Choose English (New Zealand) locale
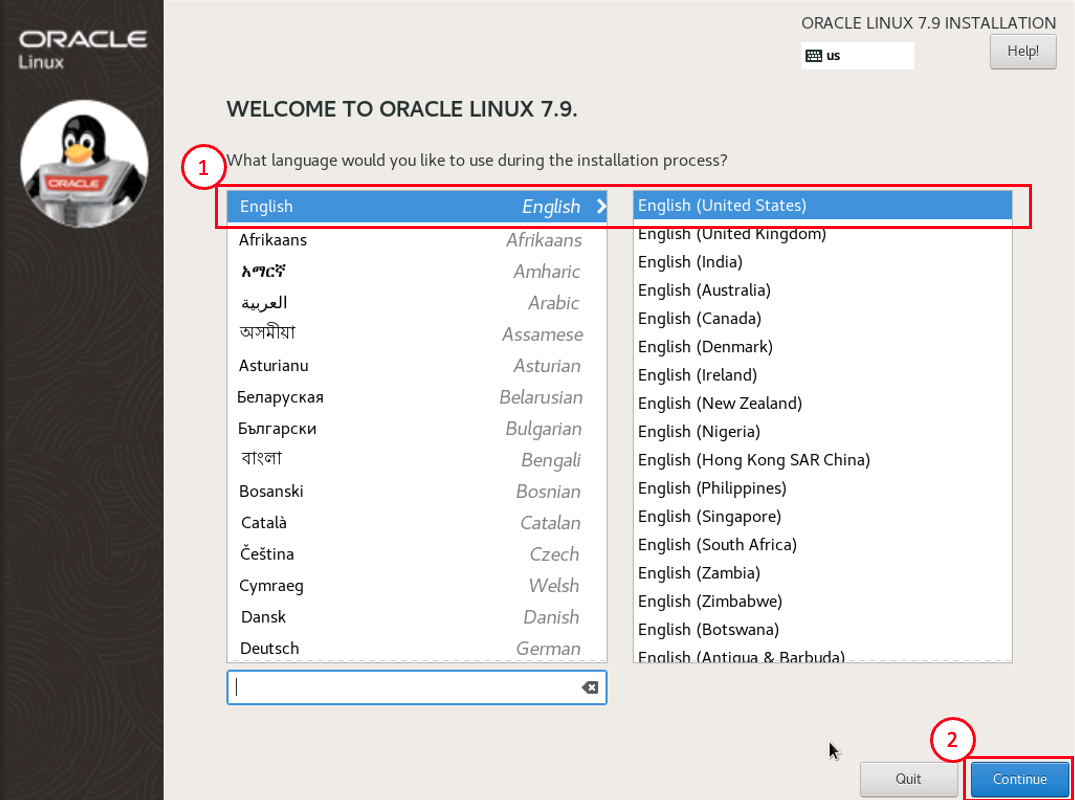This screenshot has width=1075, height=800. pos(823,403)
